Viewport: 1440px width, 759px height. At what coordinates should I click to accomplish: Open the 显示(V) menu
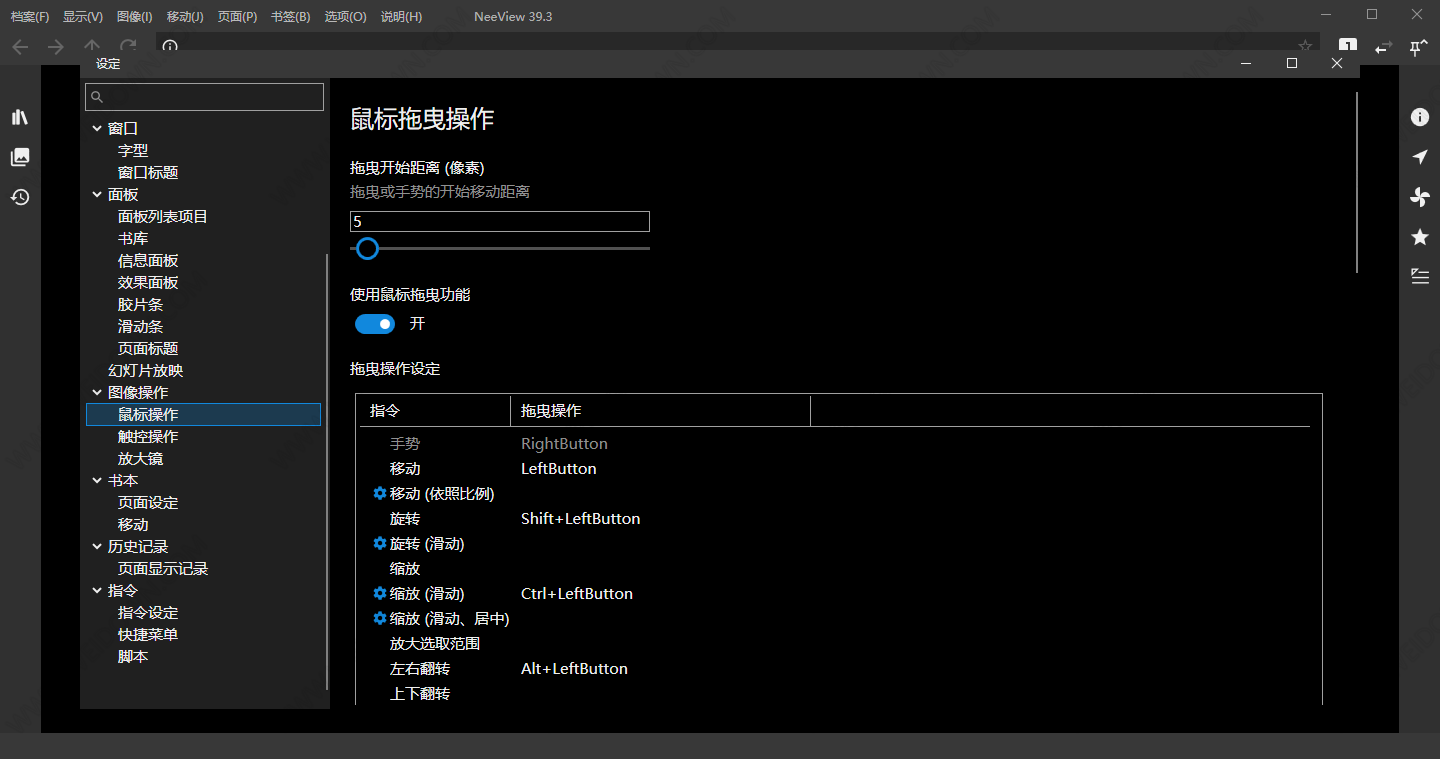83,17
